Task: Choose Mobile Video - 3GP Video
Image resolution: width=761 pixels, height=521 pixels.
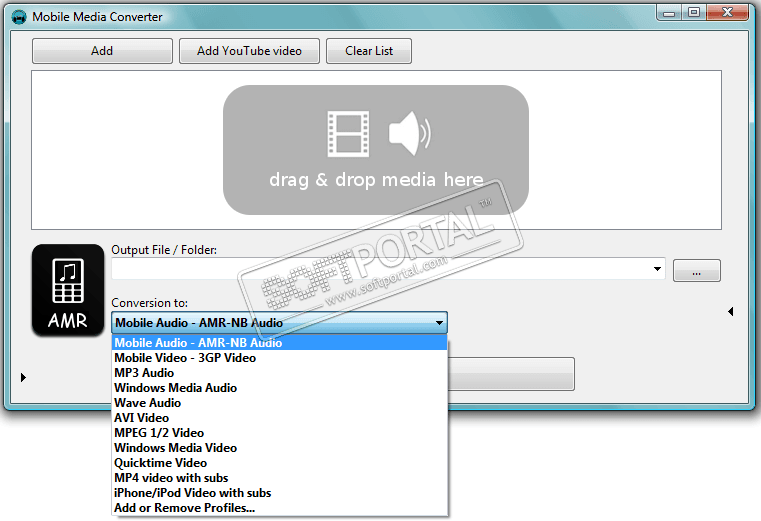Action: pyautogui.click(x=279, y=358)
